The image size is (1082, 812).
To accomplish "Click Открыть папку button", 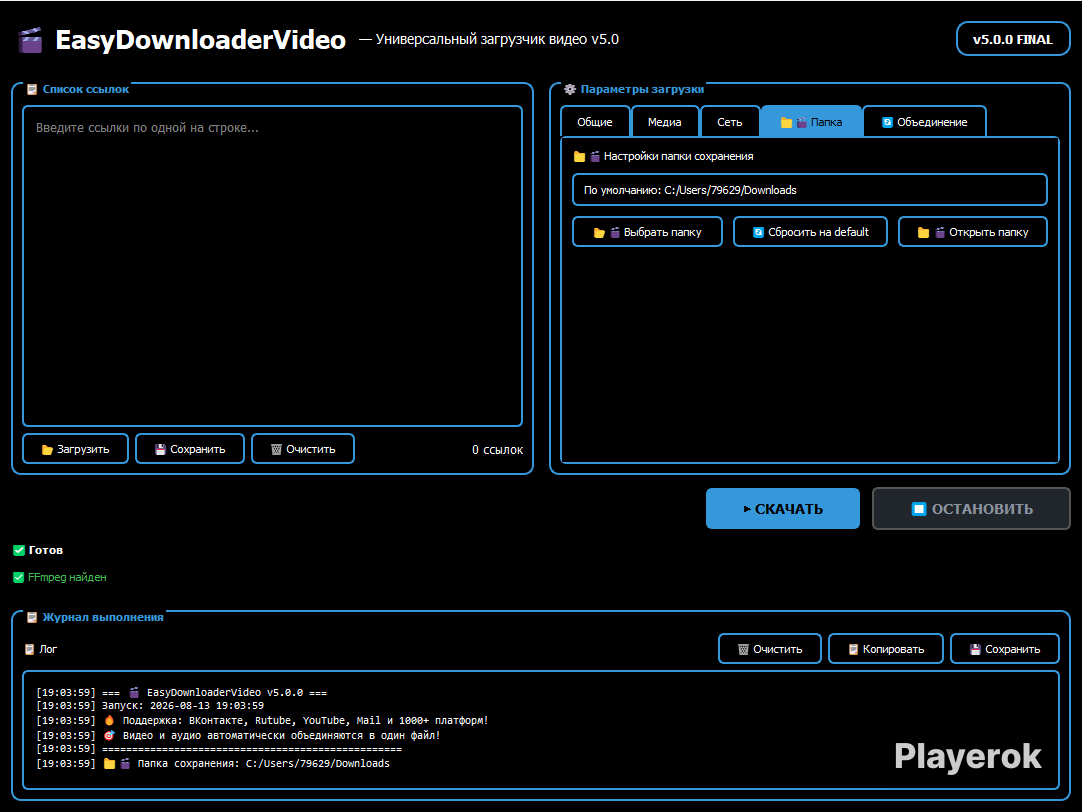I will click(x=972, y=232).
